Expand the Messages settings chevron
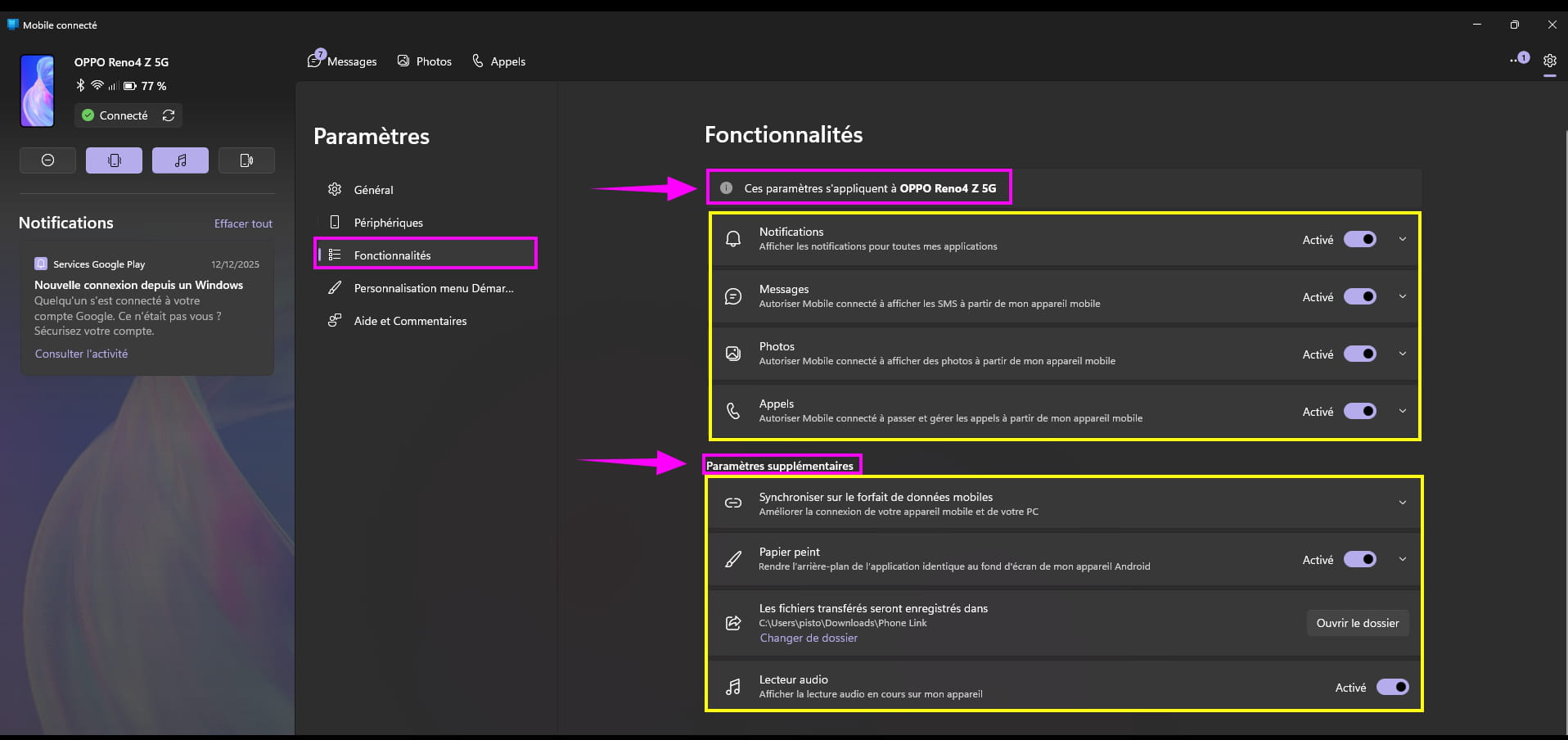This screenshot has height=740, width=1568. [1403, 297]
